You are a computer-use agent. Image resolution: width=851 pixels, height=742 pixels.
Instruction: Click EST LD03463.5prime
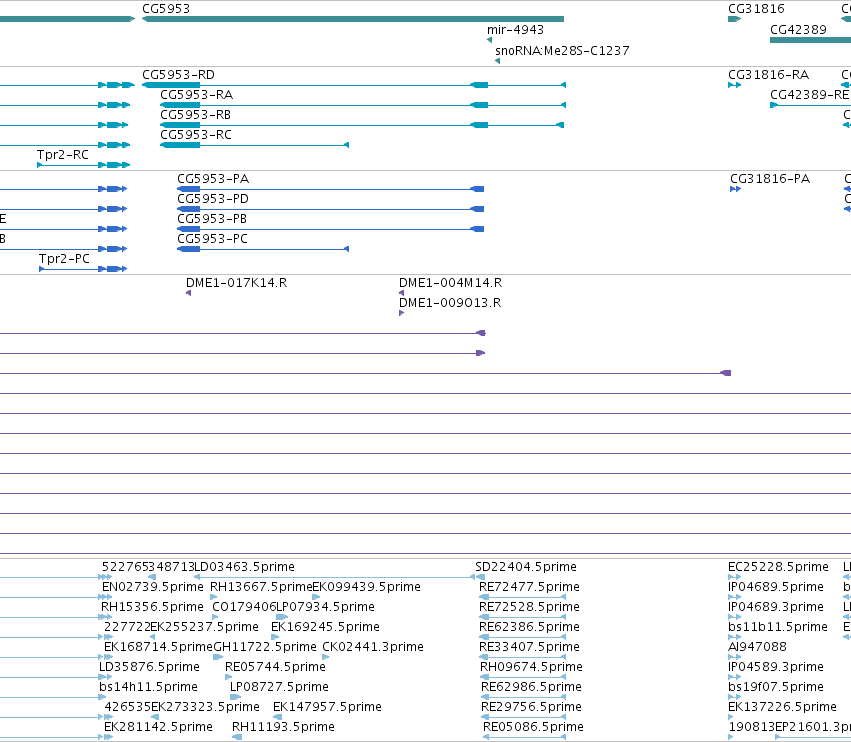coord(244,567)
